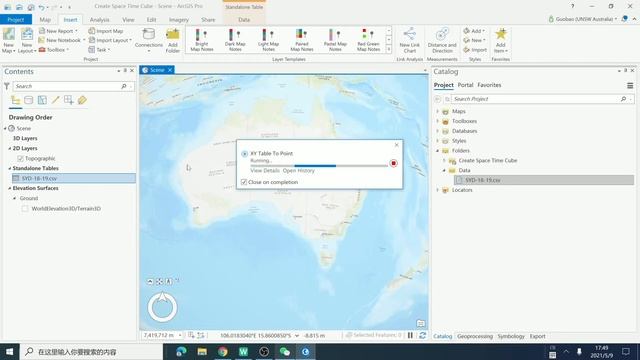Collapse Standalone Tables group
Image resolution: width=640 pixels, height=360 pixels.
tap(10, 168)
